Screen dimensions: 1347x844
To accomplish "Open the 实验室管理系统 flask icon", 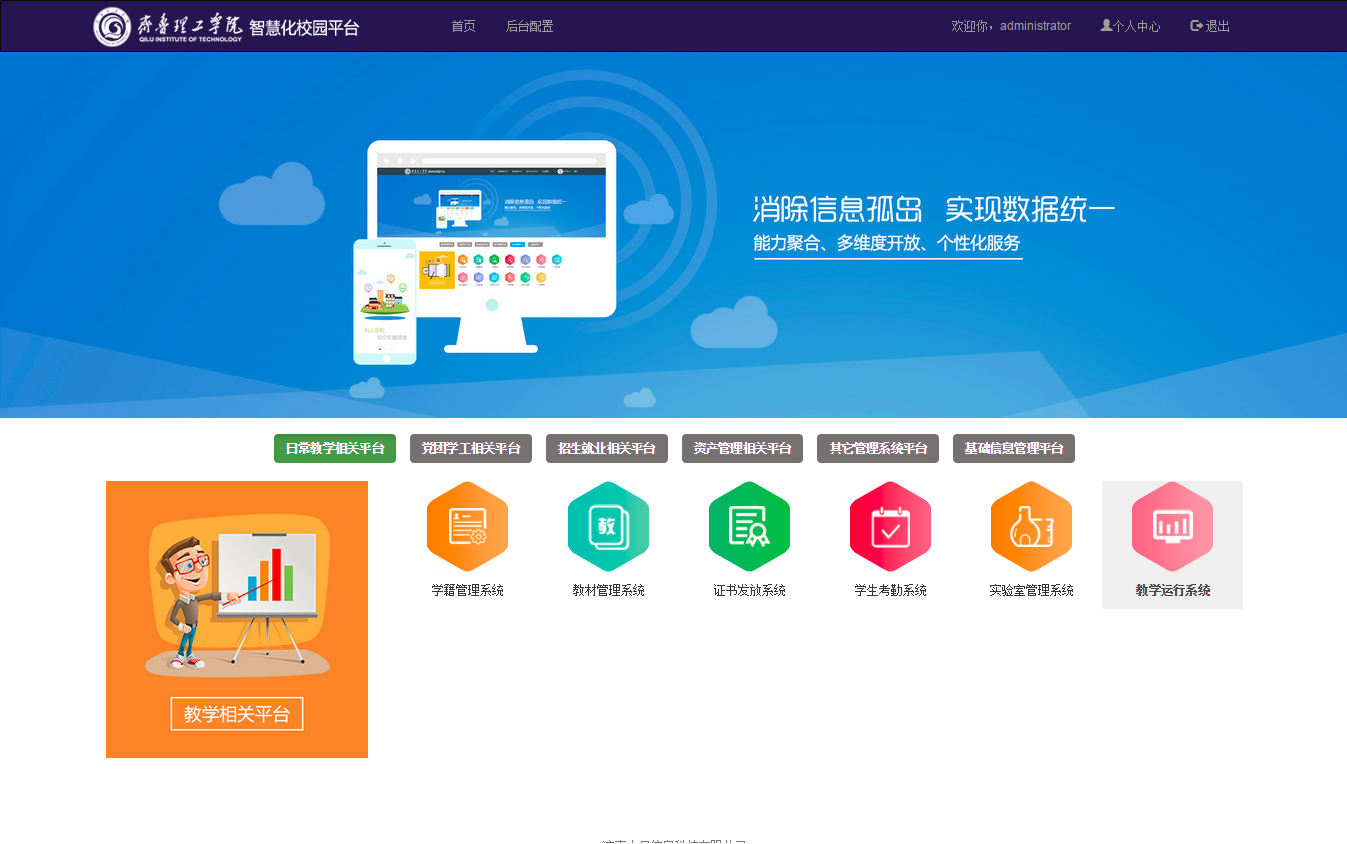I will click(1031, 526).
